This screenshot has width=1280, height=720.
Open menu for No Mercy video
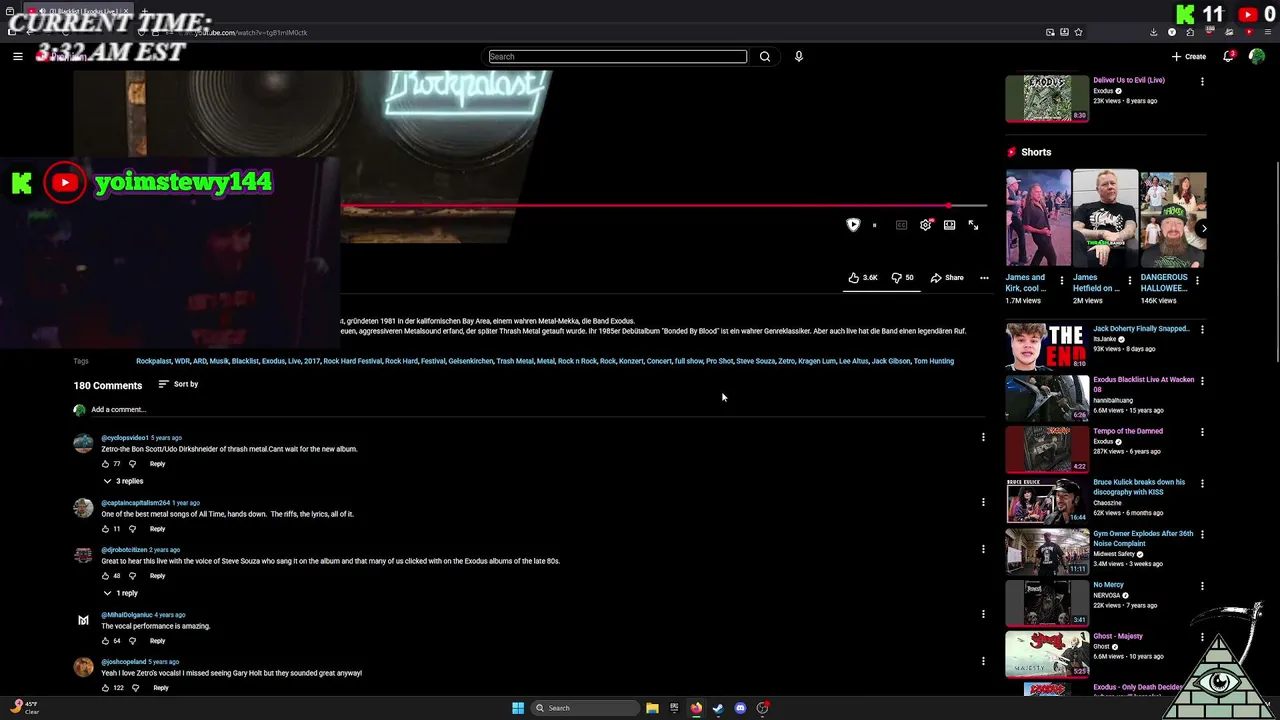coord(1202,586)
